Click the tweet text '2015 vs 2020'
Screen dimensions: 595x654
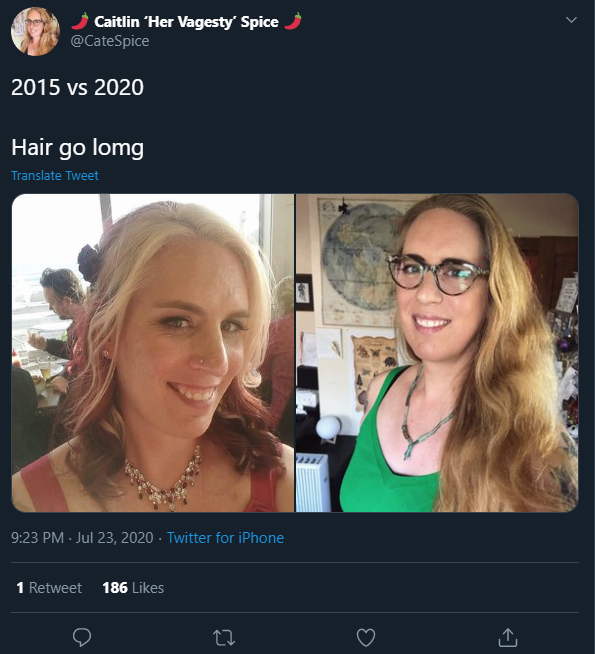(77, 87)
